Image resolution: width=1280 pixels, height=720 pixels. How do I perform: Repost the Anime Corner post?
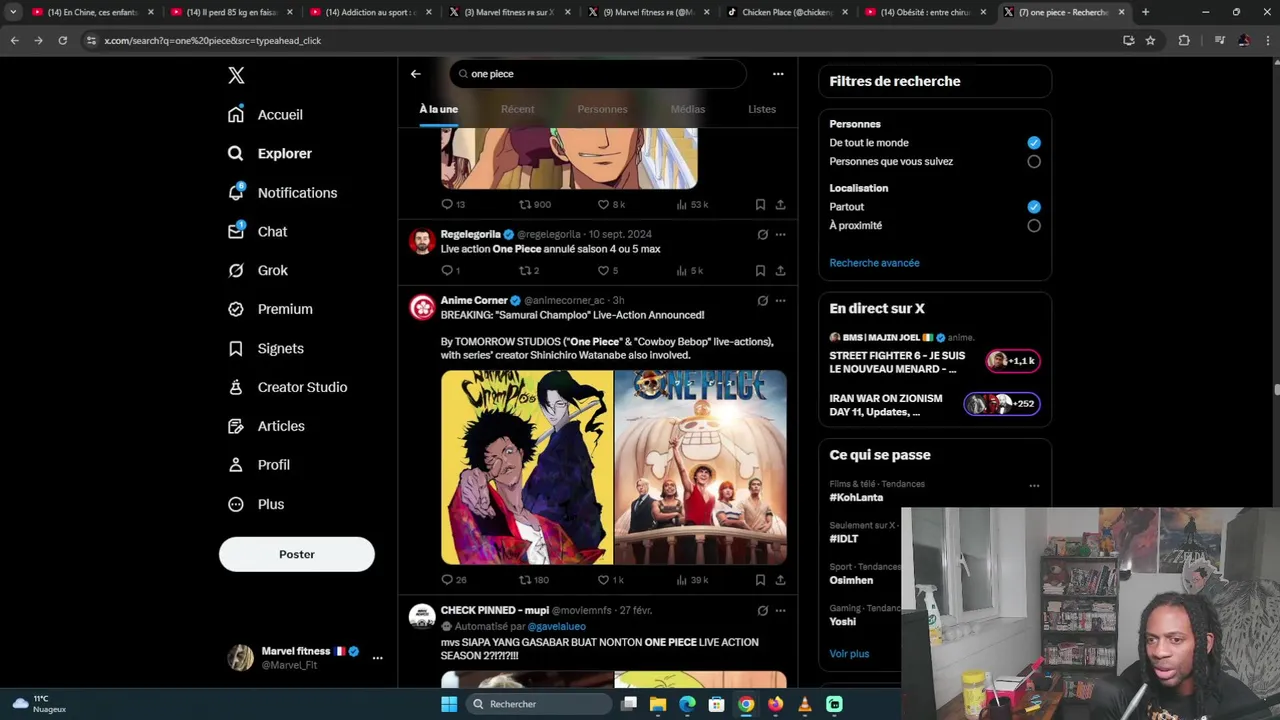(x=534, y=580)
